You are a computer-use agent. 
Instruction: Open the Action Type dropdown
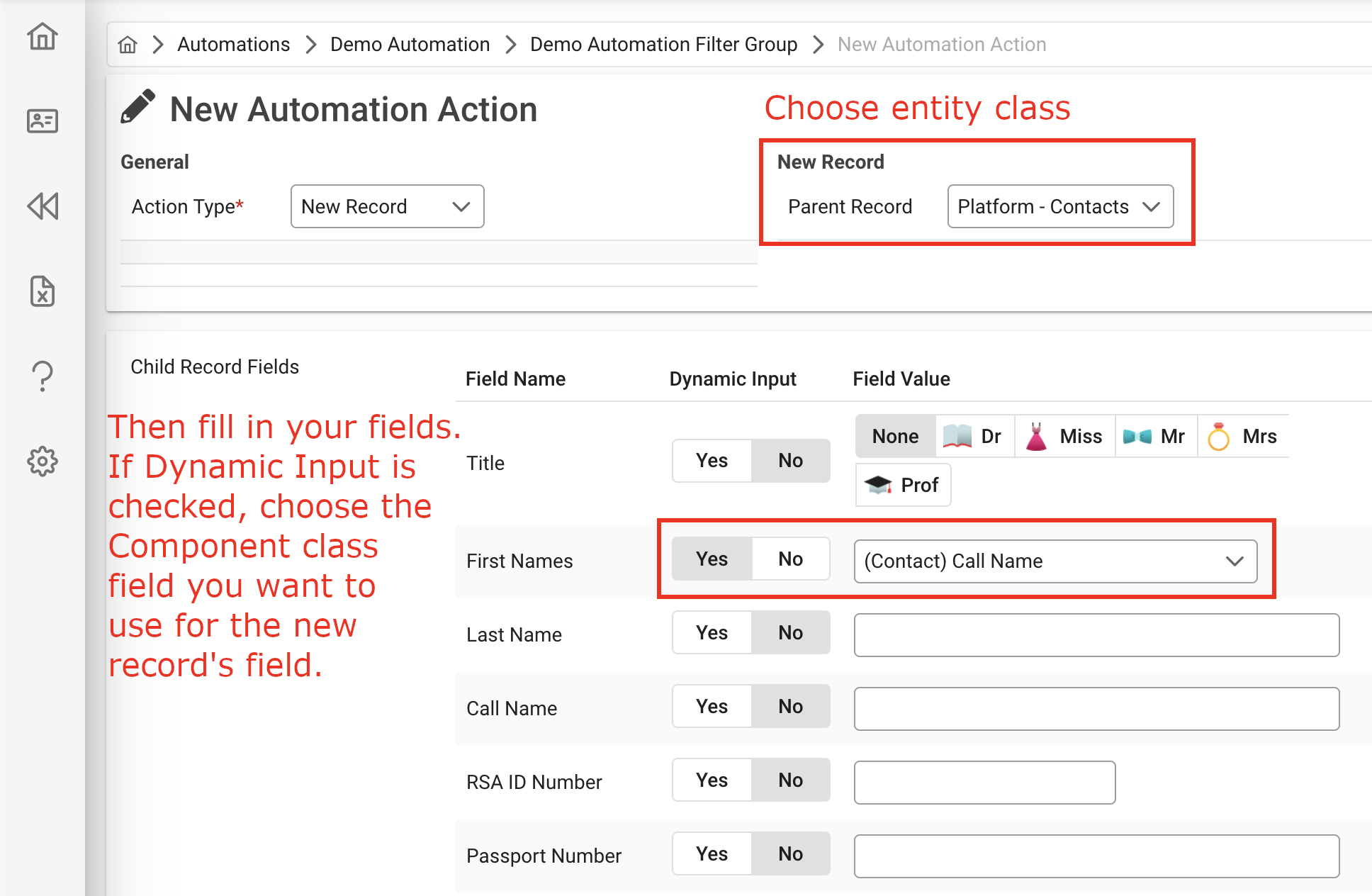pyautogui.click(x=387, y=206)
